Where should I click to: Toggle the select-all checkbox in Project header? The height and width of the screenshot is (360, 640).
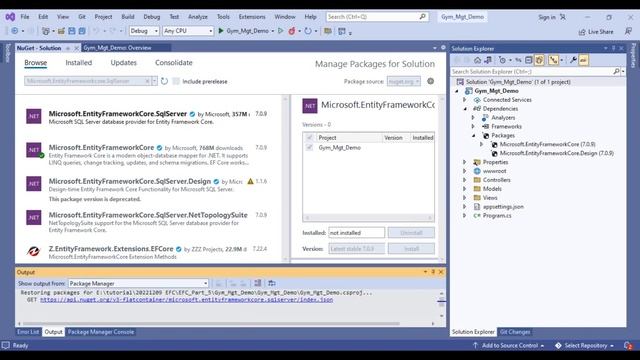pos(309,138)
